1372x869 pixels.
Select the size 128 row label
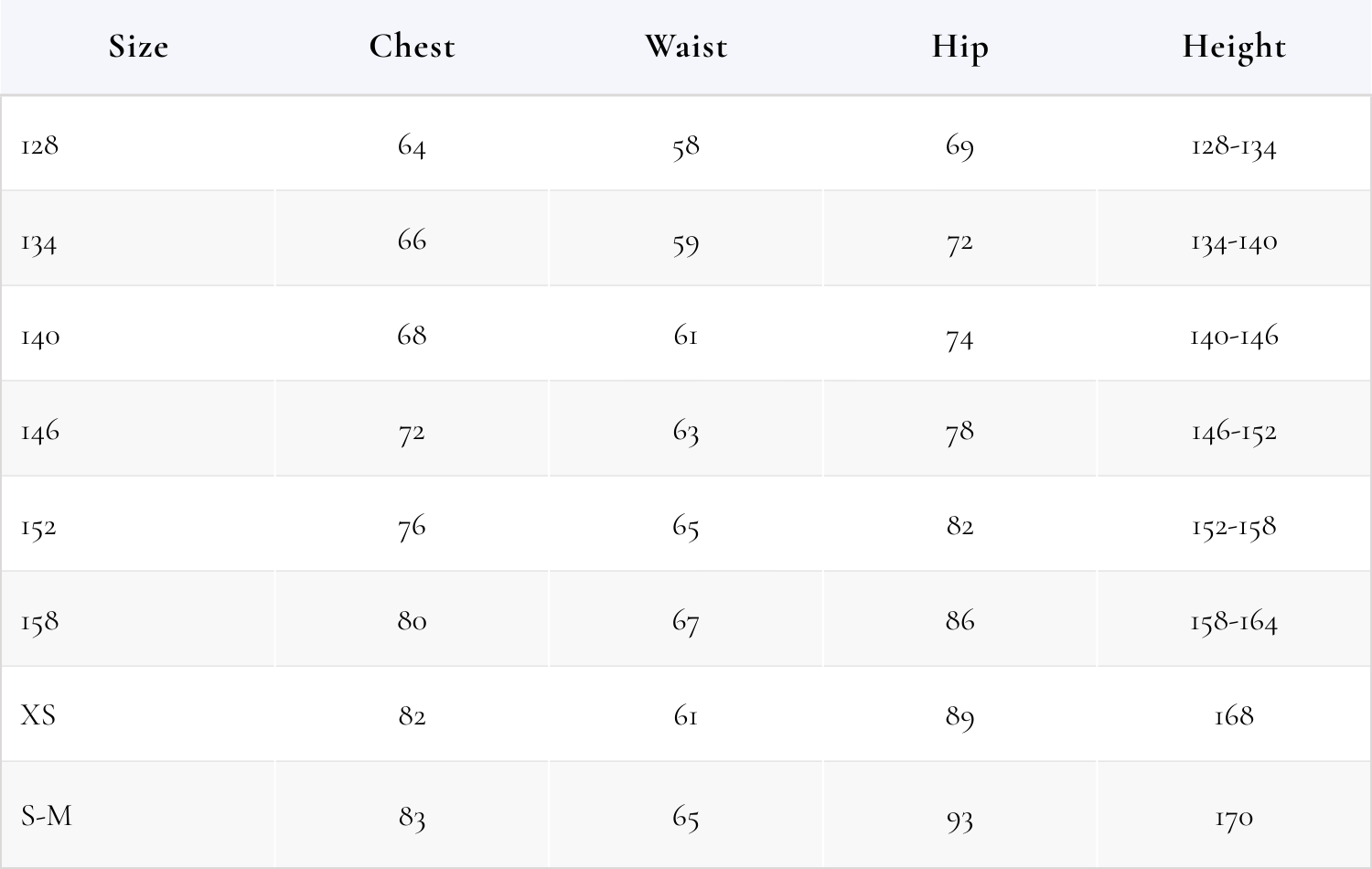point(39,145)
